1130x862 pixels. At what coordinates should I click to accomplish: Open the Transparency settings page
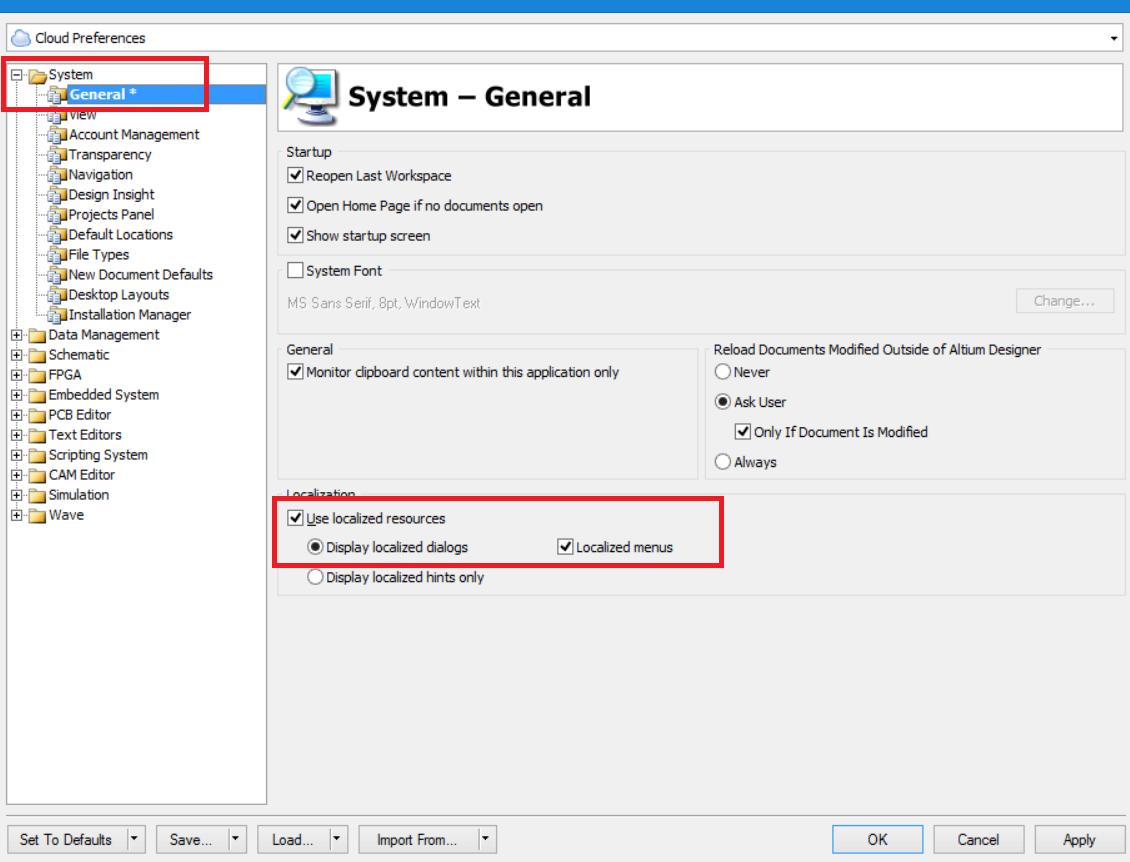(x=110, y=155)
